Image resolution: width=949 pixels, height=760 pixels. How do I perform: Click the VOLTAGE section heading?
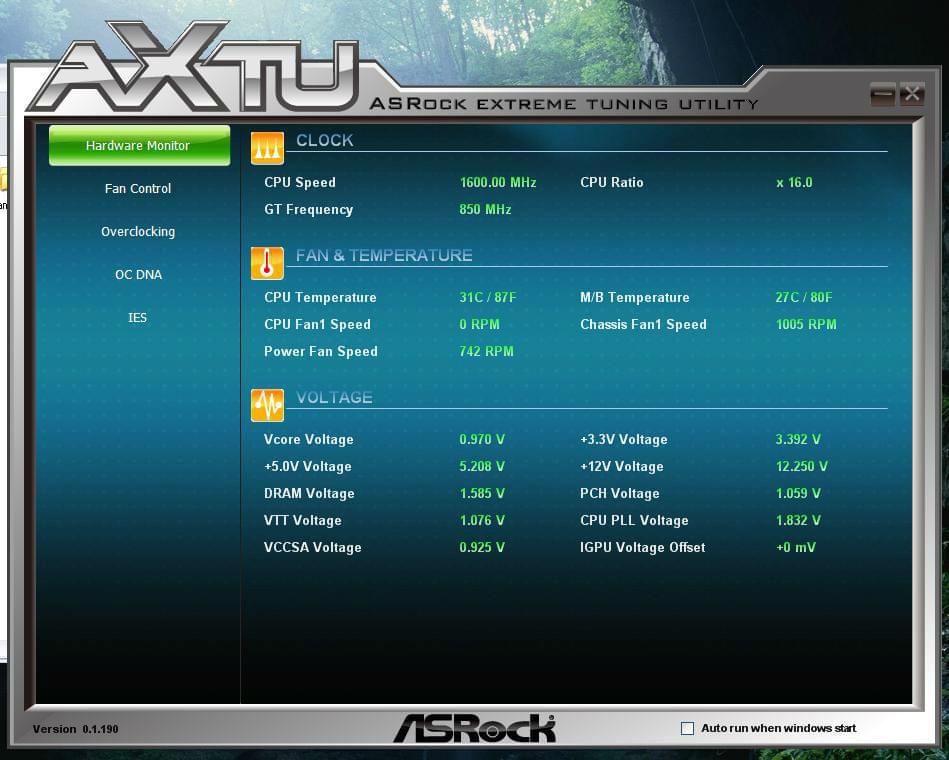(x=334, y=398)
